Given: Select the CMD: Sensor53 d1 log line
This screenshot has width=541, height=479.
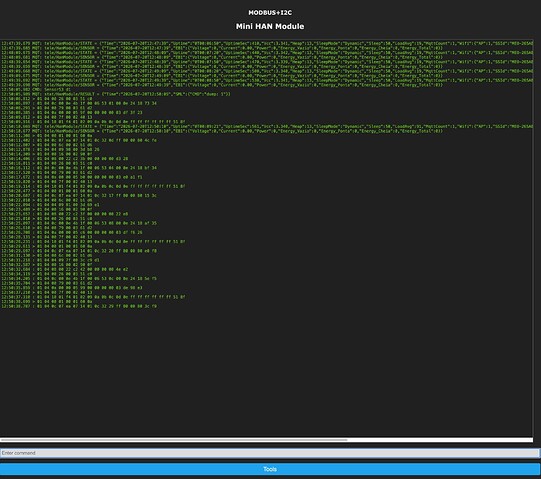Looking at the screenshot, I should click(x=36, y=89).
